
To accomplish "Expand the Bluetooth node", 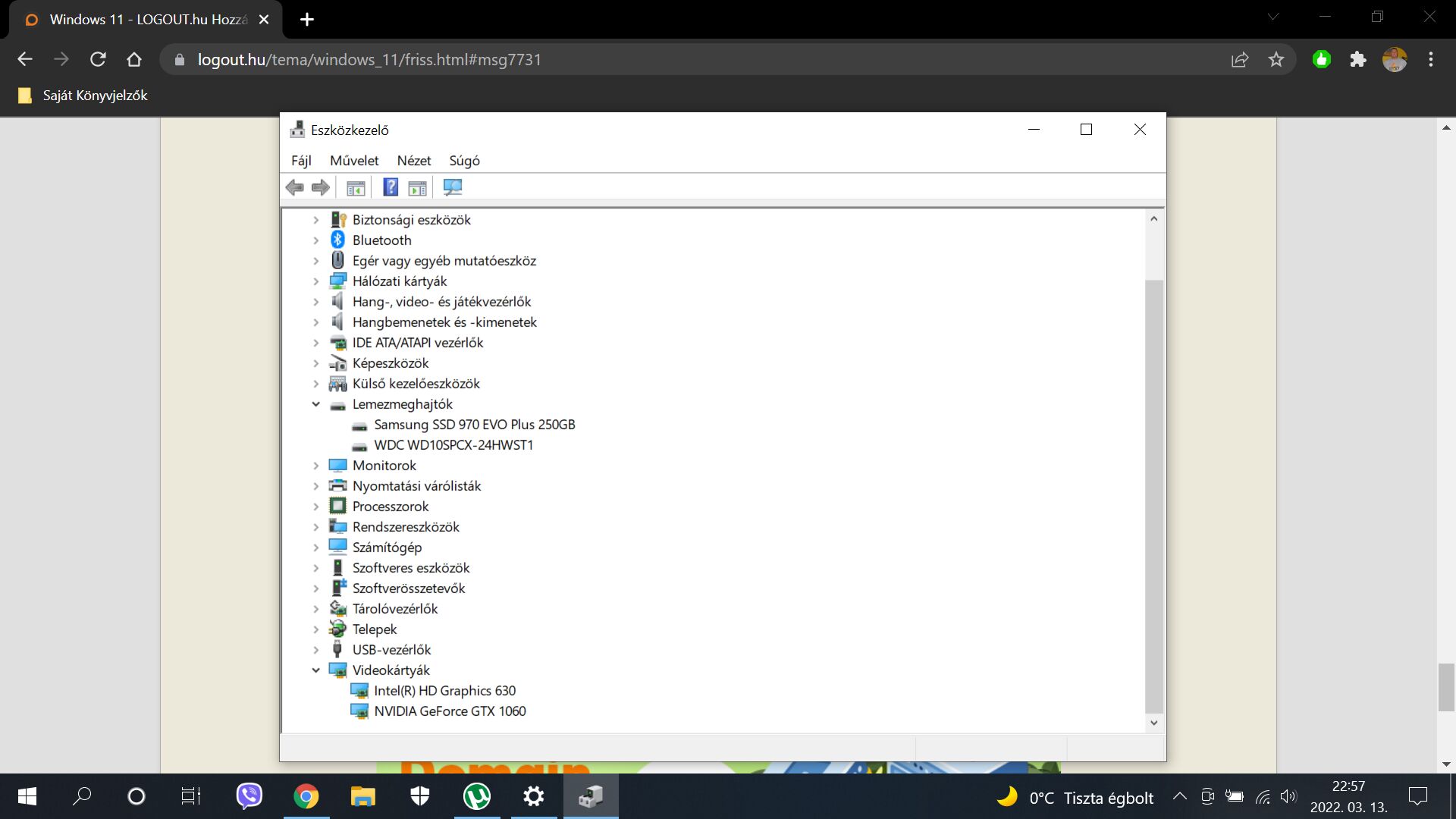I will coord(316,240).
